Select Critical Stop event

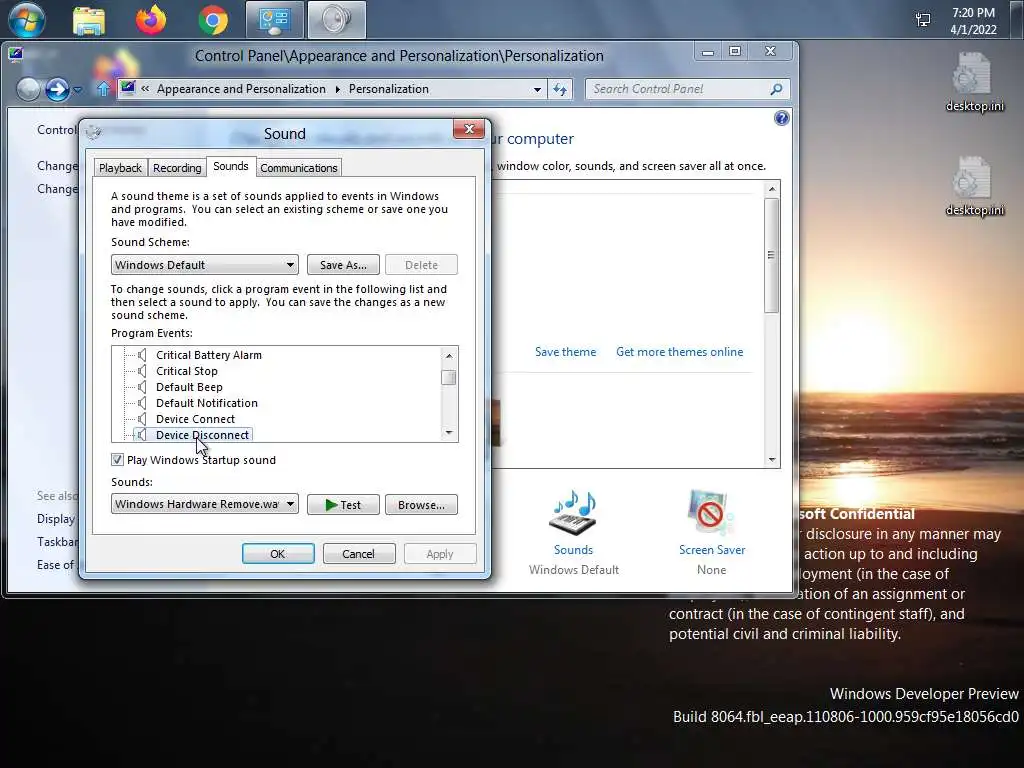tap(187, 371)
